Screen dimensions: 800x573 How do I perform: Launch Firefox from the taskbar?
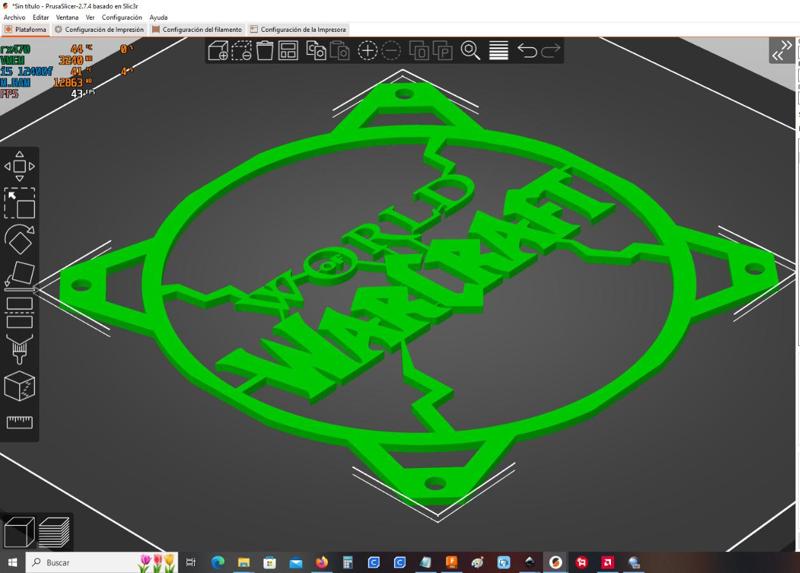pyautogui.click(x=321, y=562)
